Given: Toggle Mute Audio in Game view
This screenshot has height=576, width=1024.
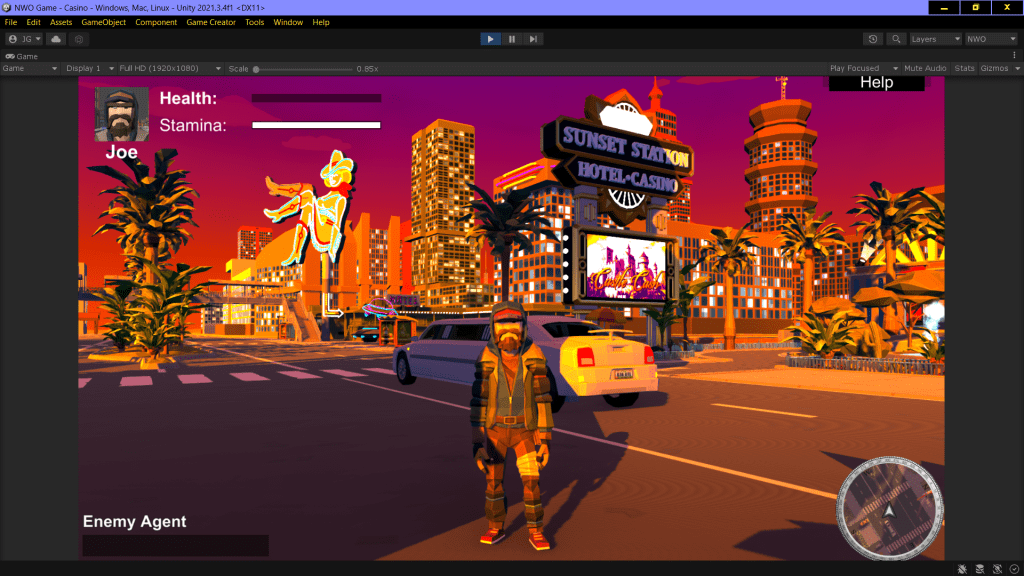Looking at the screenshot, I should pos(925,69).
